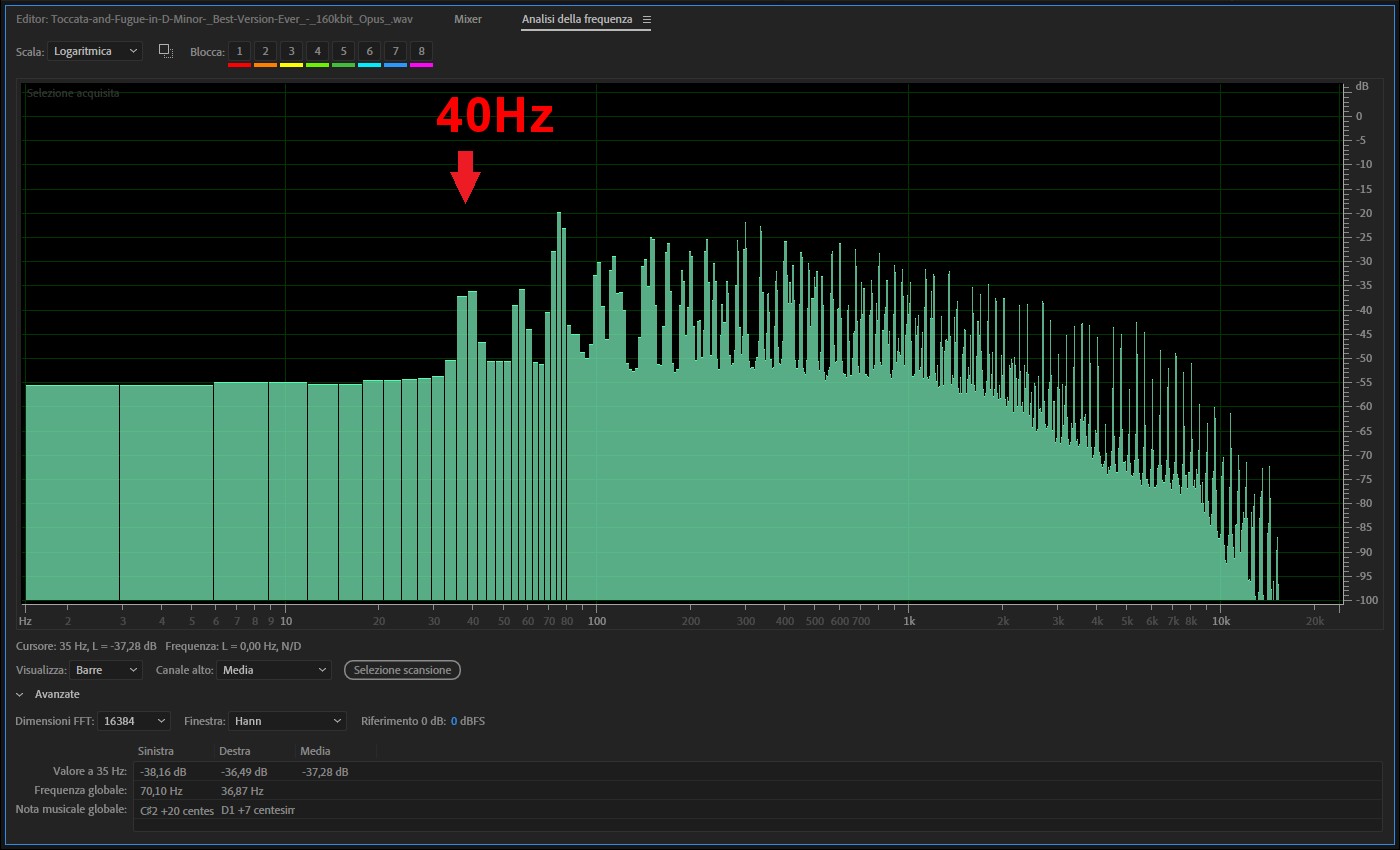Toggle Blocca hold button 1
The height and width of the screenshot is (850, 1400).
click(x=239, y=51)
